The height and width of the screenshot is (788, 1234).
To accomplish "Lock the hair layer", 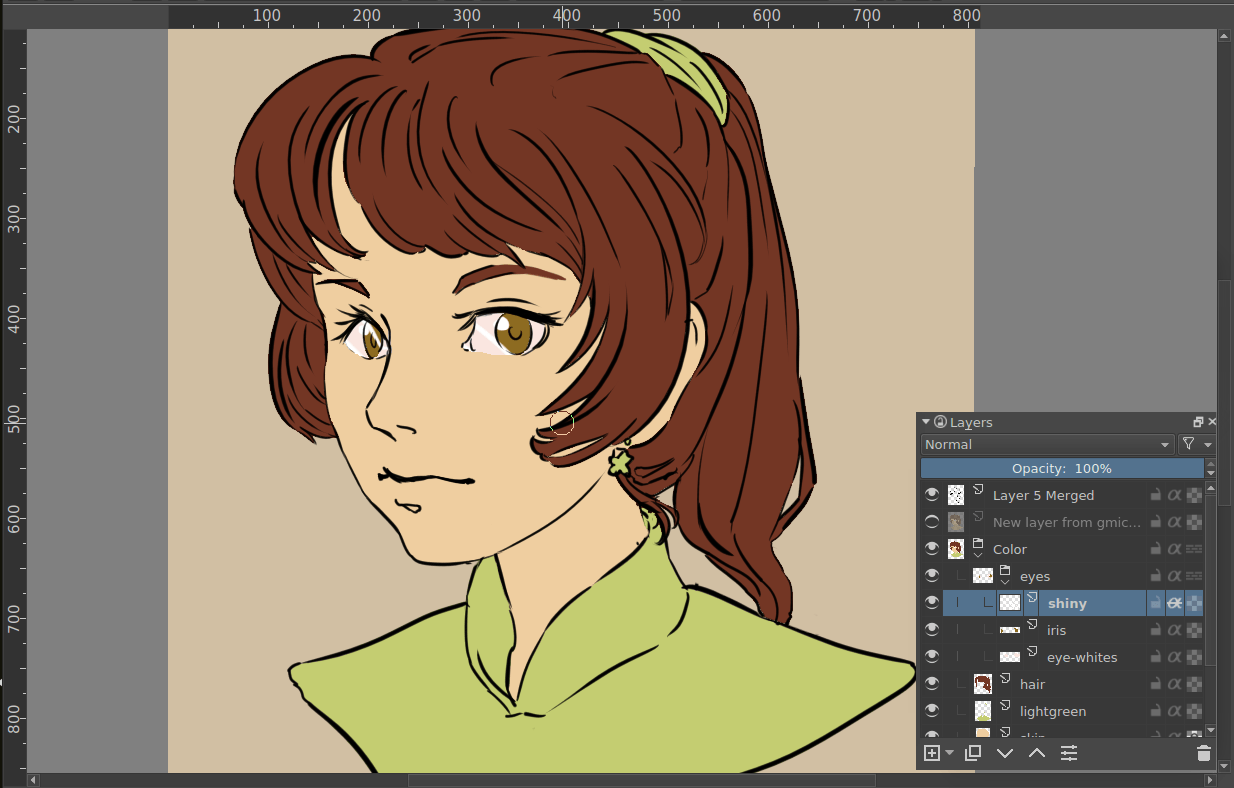I will coord(1155,684).
